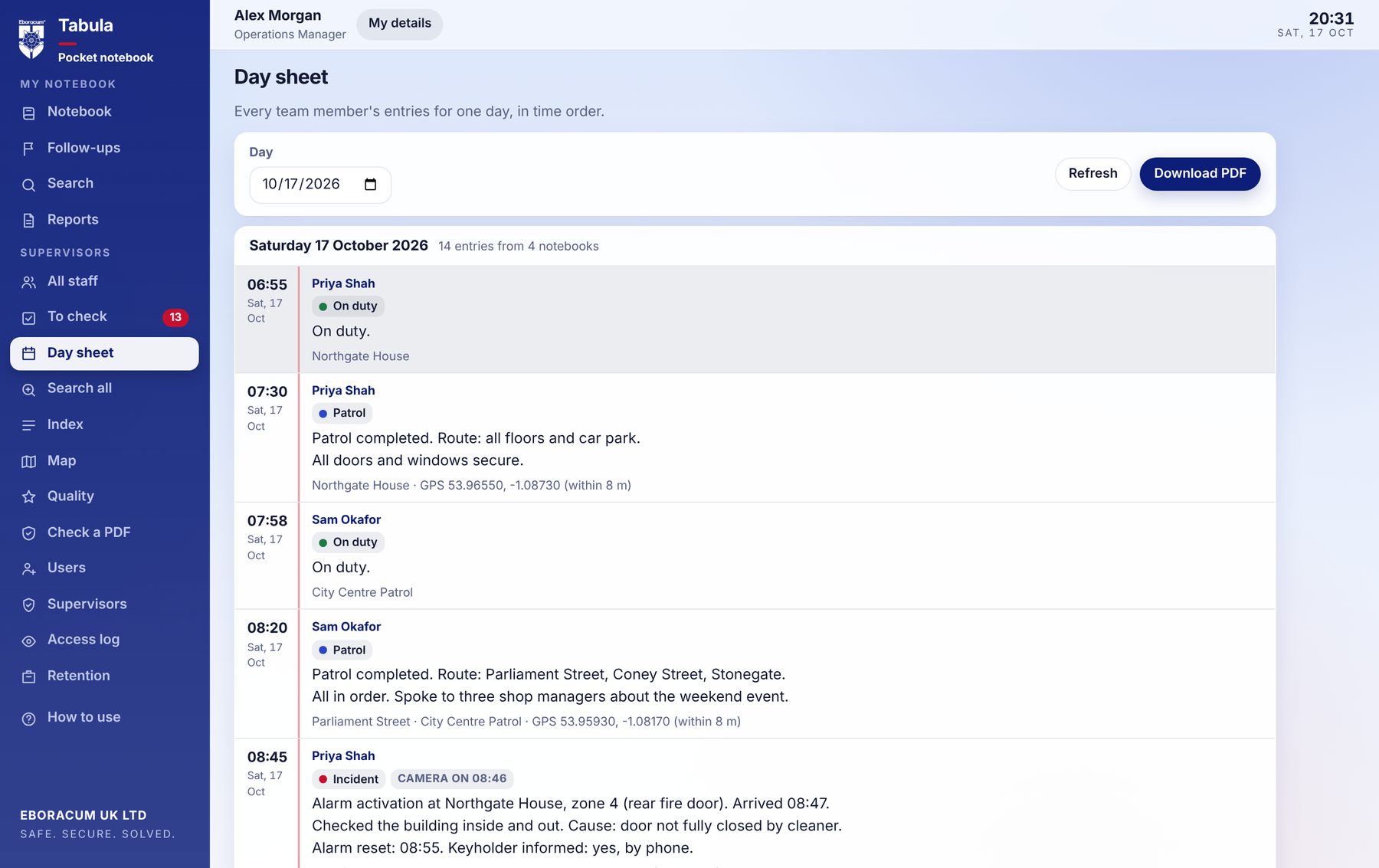Viewport: 1379px width, 868px height.
Task: Click the To check checkbox icon
Action: pos(29,318)
